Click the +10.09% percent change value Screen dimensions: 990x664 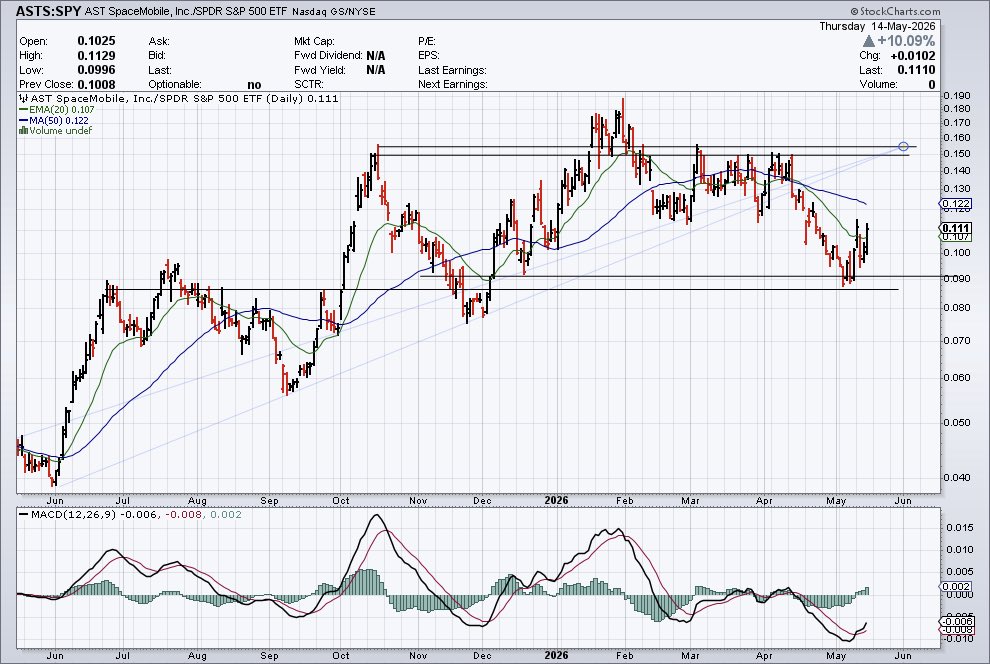(906, 41)
